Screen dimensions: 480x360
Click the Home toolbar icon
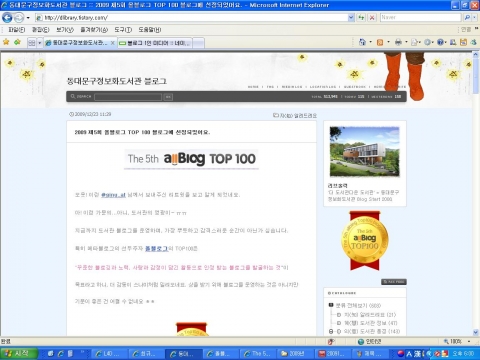pyautogui.click(x=362, y=42)
